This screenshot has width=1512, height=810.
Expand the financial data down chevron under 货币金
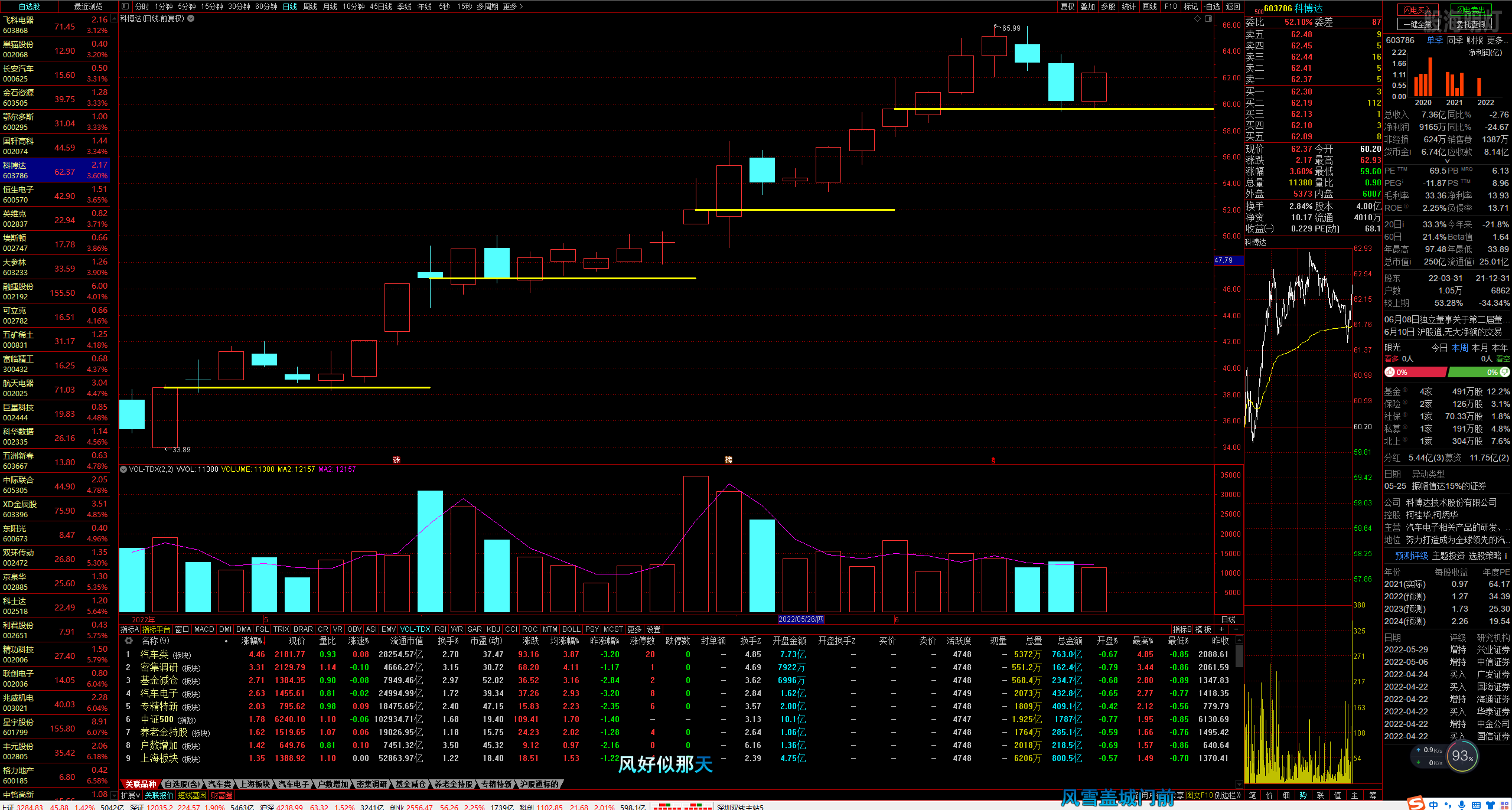(1447, 161)
